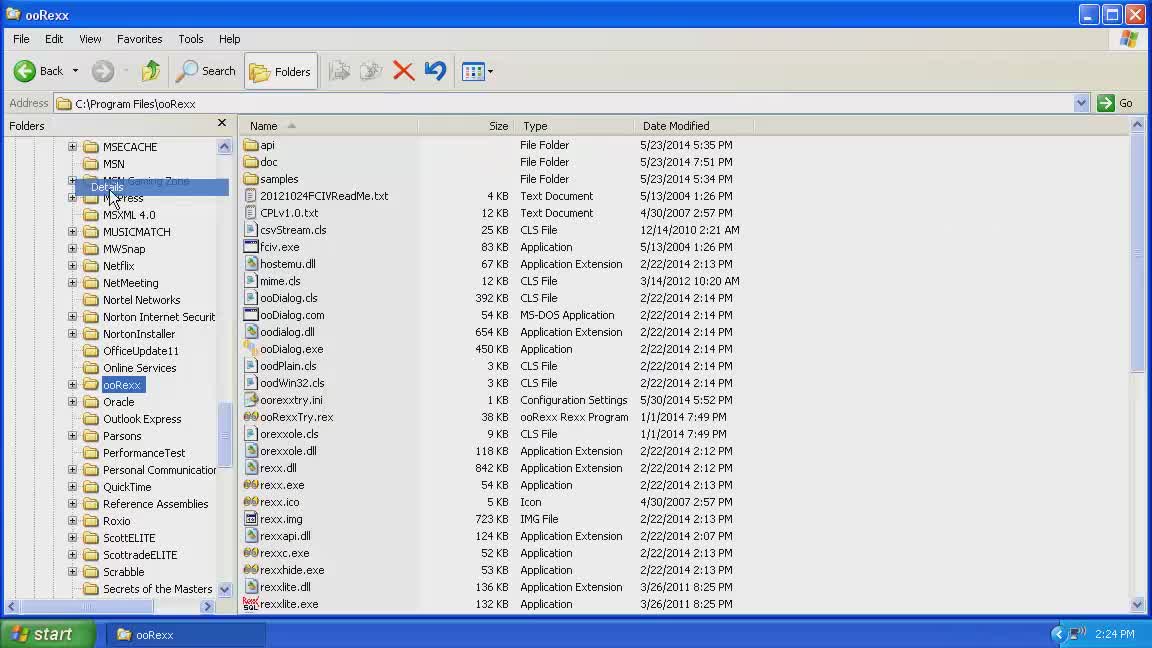Click the ooRexx taskbar button

(x=185, y=635)
